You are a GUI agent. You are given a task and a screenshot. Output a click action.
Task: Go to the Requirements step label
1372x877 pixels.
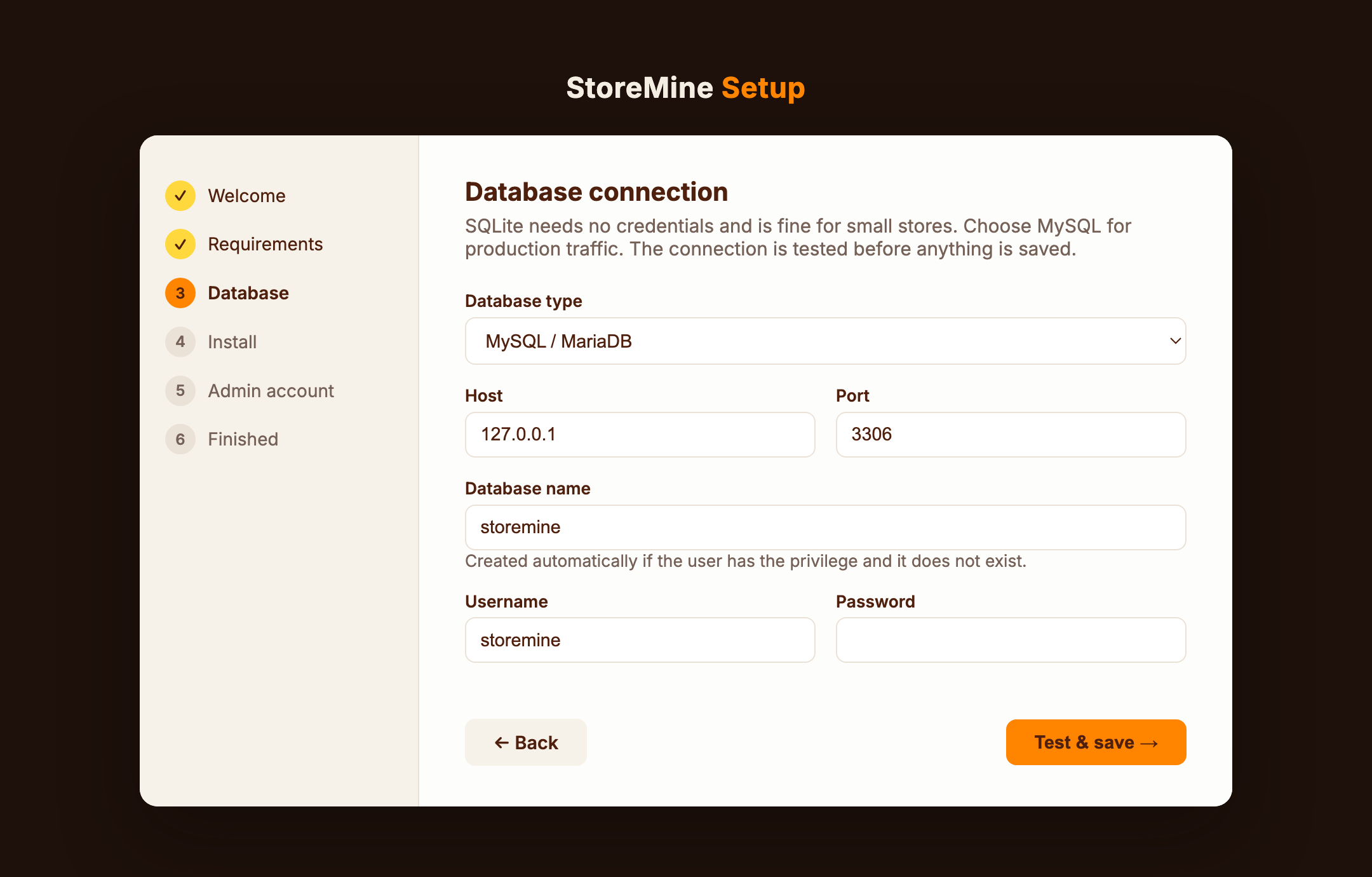coord(266,244)
